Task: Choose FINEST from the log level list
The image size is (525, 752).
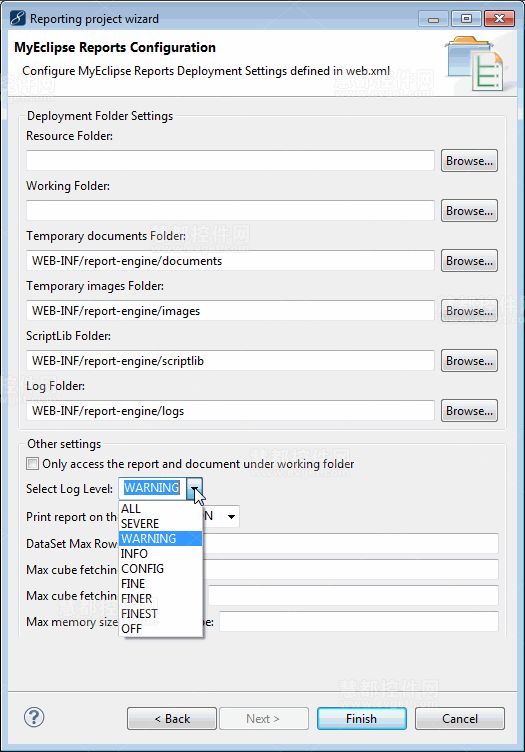Action: 160,613
